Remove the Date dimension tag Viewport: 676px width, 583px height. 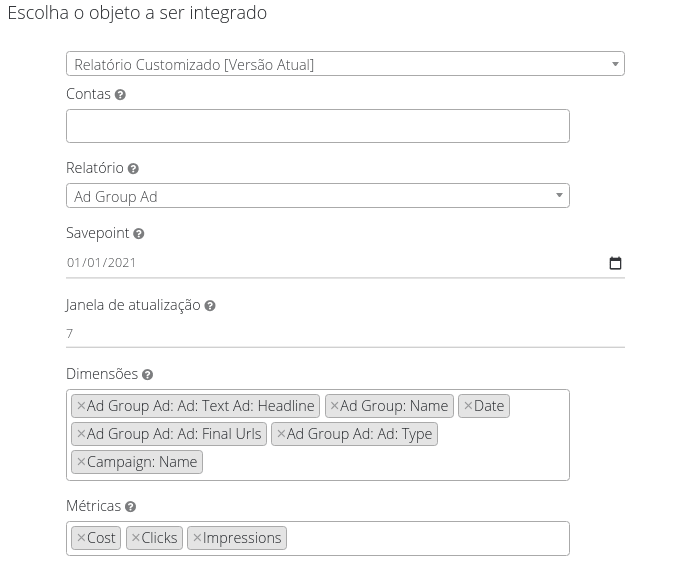(468, 406)
